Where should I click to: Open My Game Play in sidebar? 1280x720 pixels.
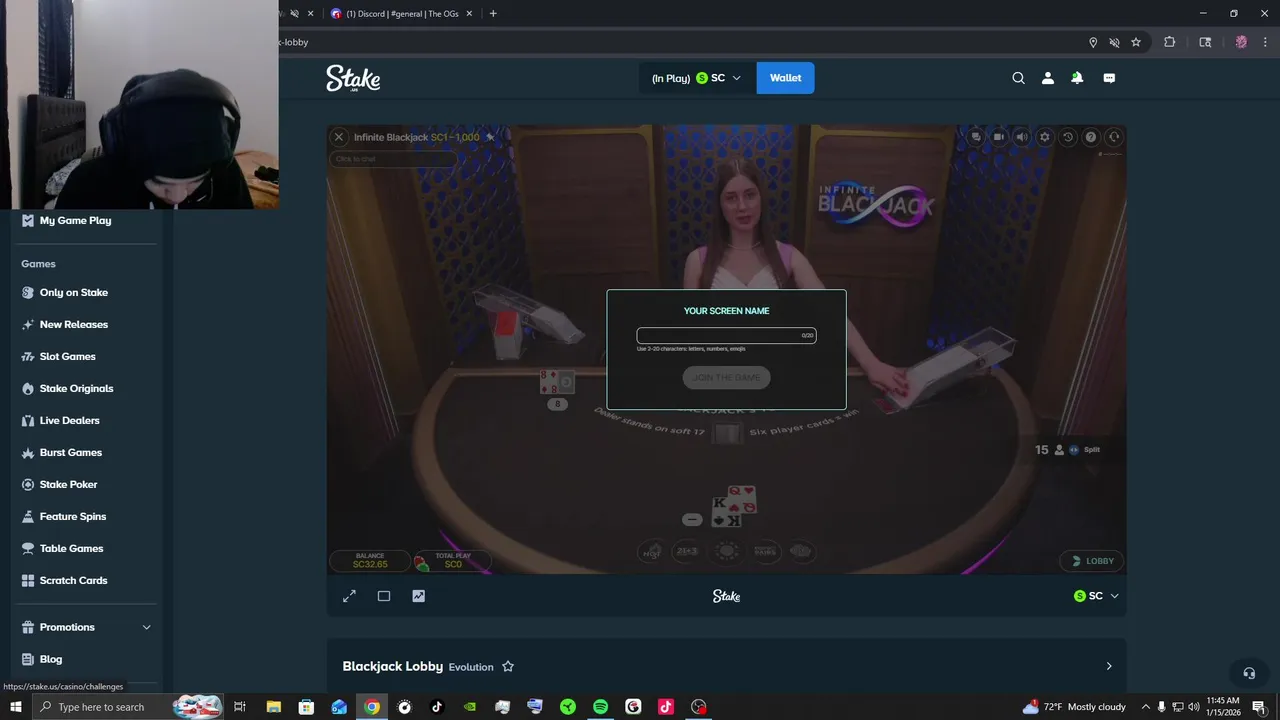[x=76, y=220]
